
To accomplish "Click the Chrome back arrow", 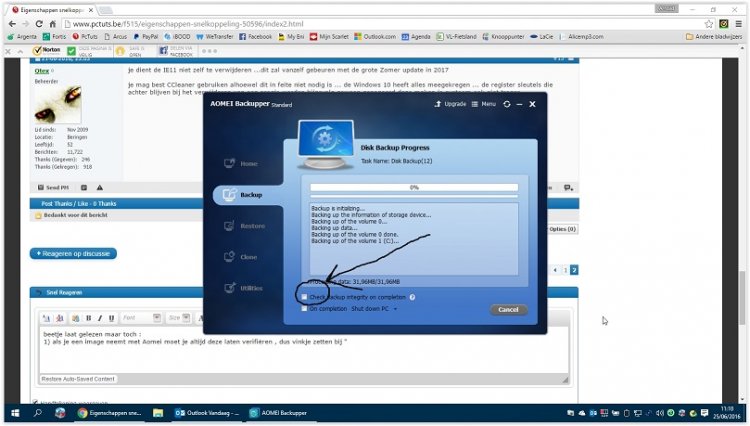I will [x=12, y=24].
